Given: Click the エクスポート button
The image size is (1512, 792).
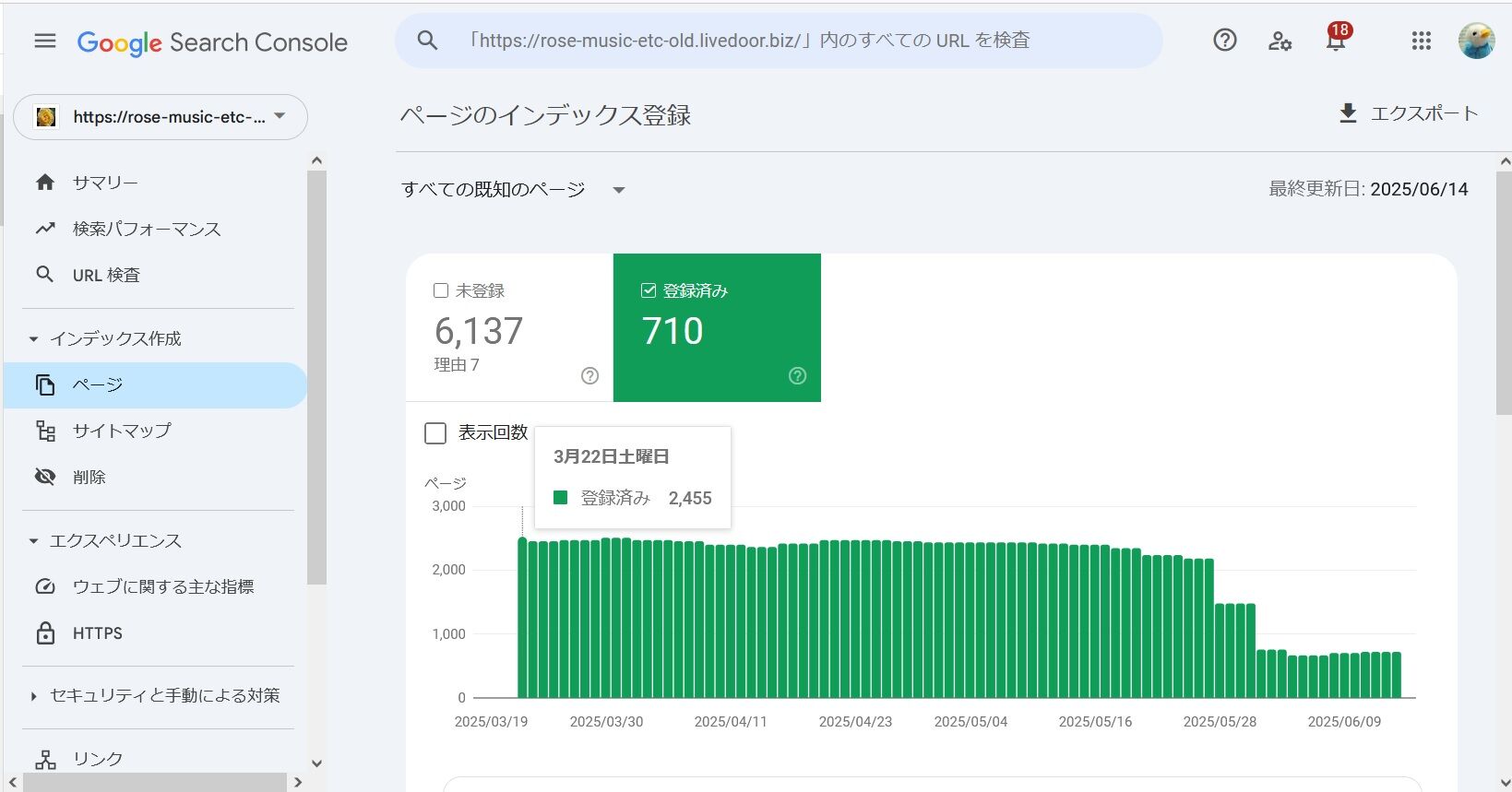Looking at the screenshot, I should (1408, 113).
